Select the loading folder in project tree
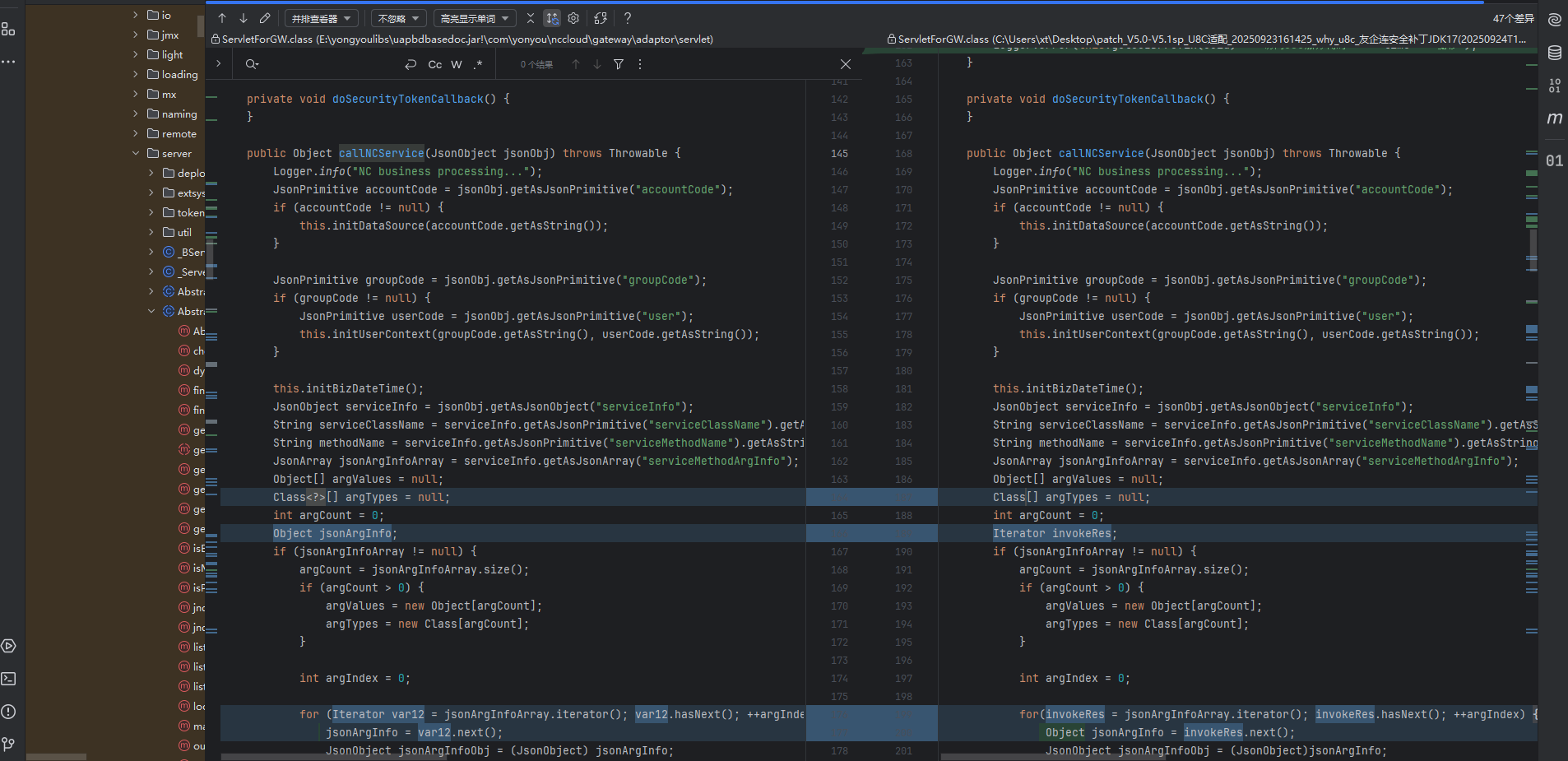 tap(179, 75)
